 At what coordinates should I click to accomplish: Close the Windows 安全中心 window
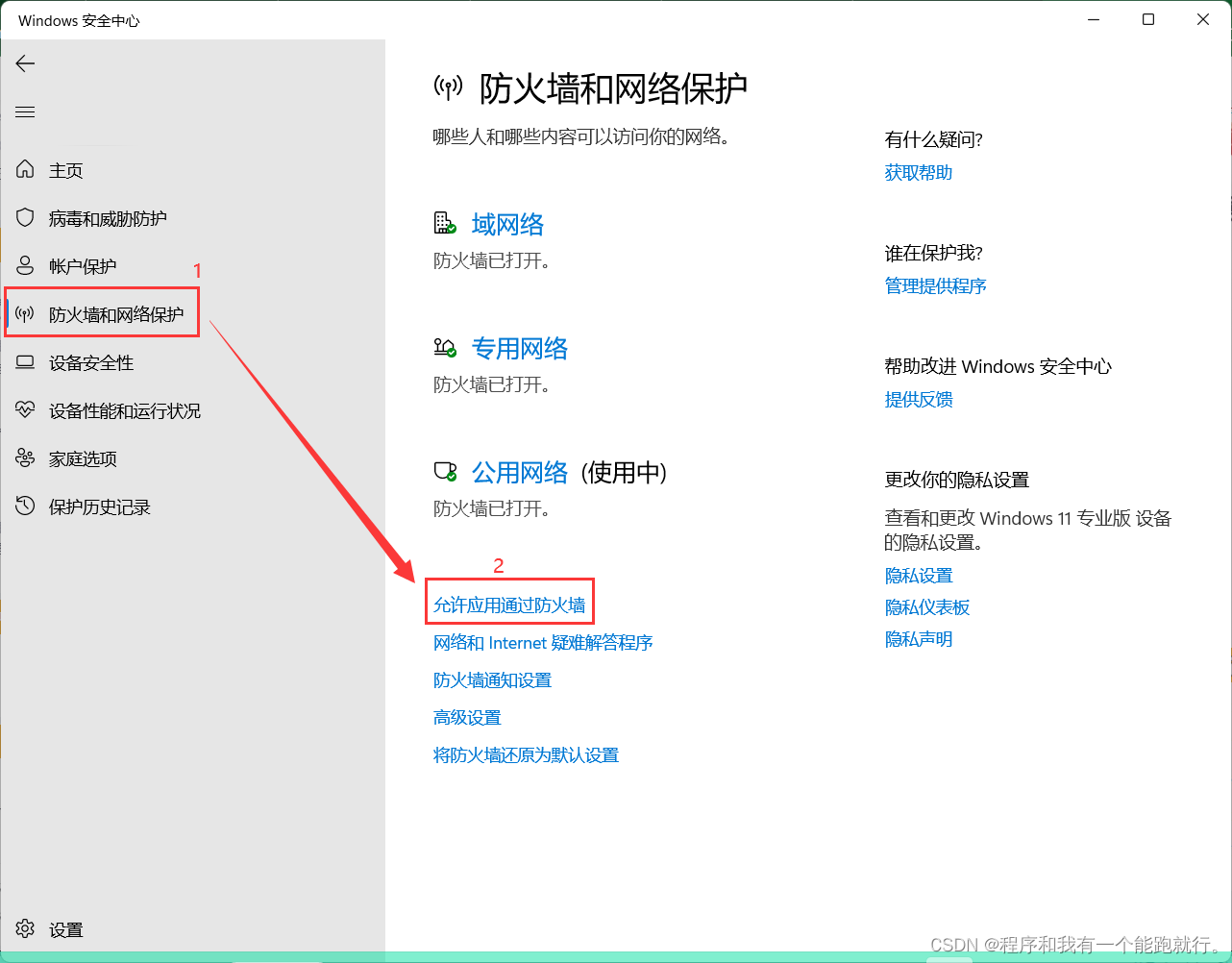[1203, 19]
